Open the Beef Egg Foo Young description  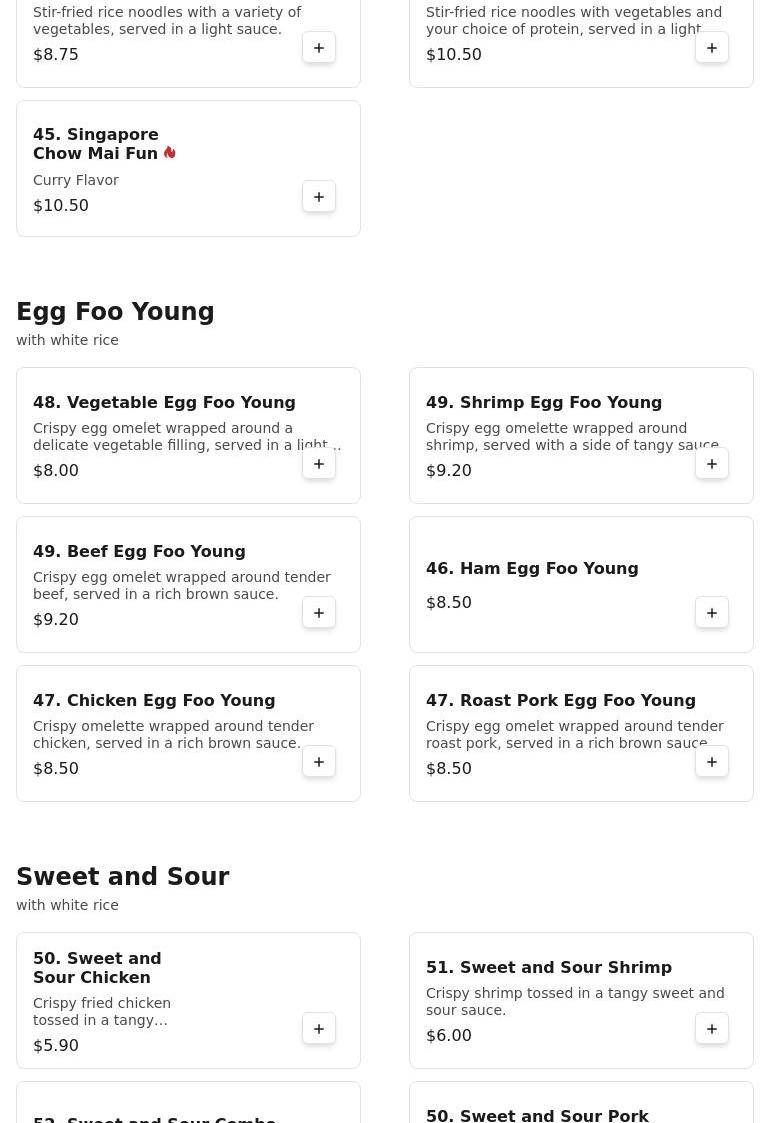point(182,585)
